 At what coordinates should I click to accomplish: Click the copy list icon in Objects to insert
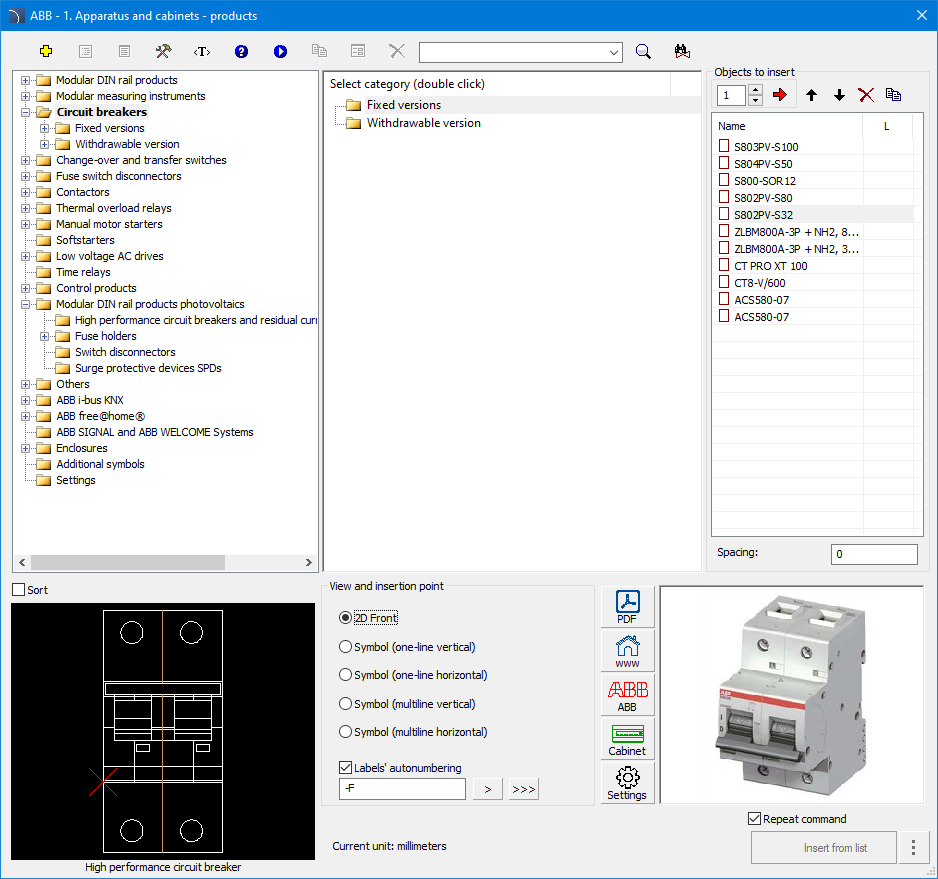click(x=893, y=95)
